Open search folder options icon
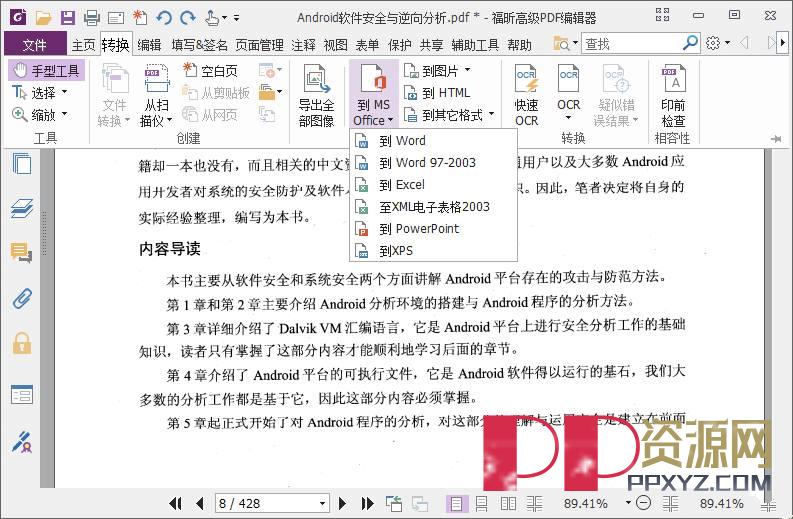 pyautogui.click(x=565, y=44)
